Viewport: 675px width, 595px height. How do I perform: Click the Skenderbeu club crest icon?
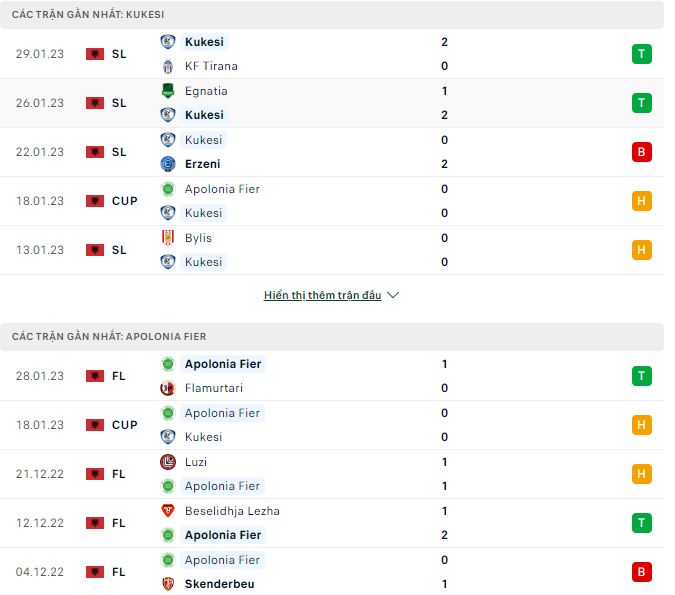167,584
